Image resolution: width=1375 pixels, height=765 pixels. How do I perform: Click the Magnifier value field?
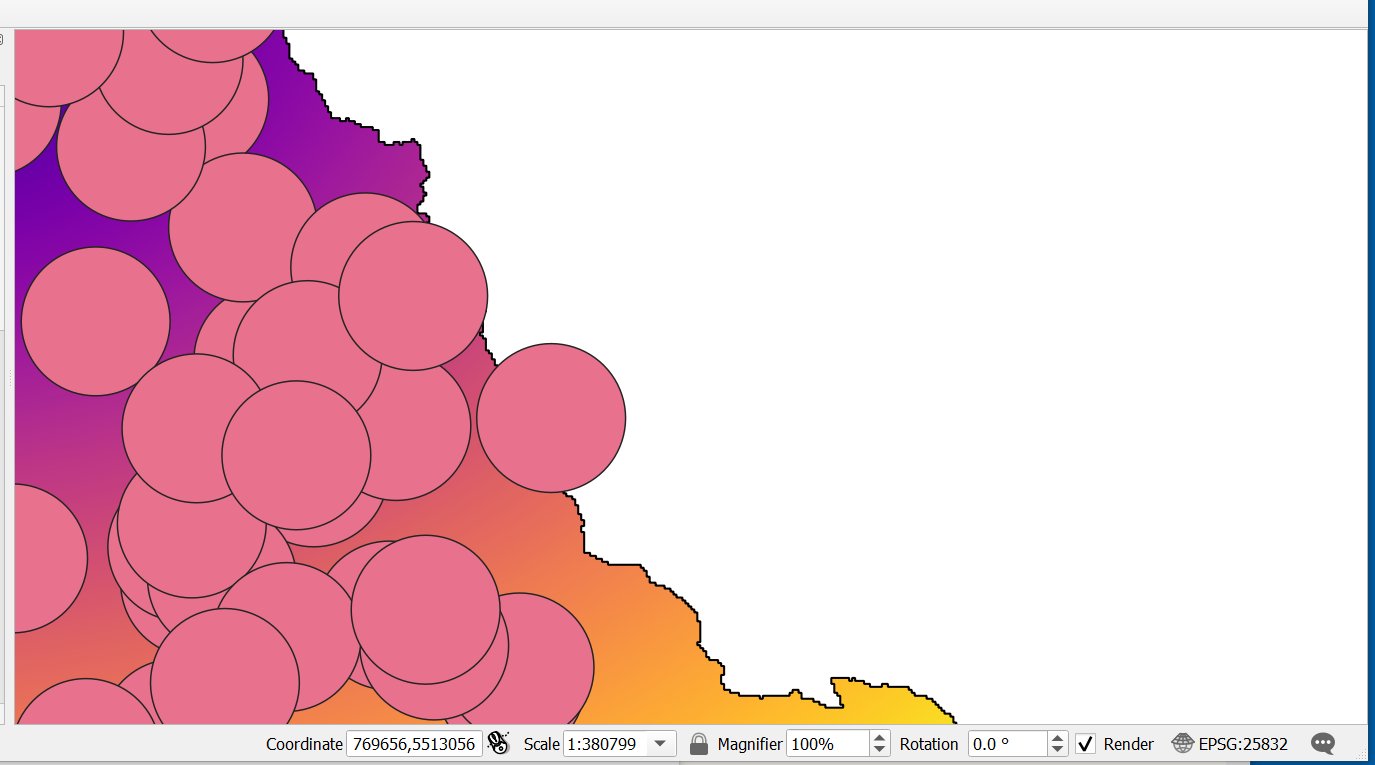pos(828,744)
